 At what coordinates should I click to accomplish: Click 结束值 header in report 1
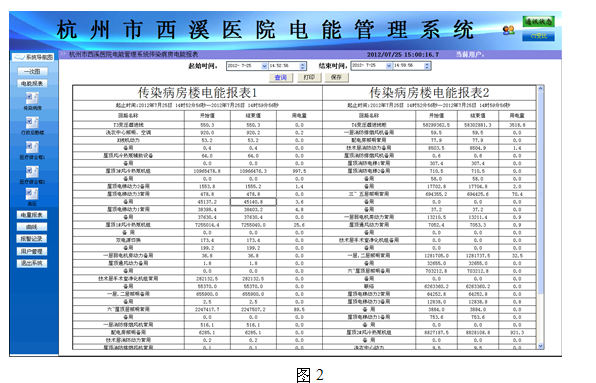[253, 116]
